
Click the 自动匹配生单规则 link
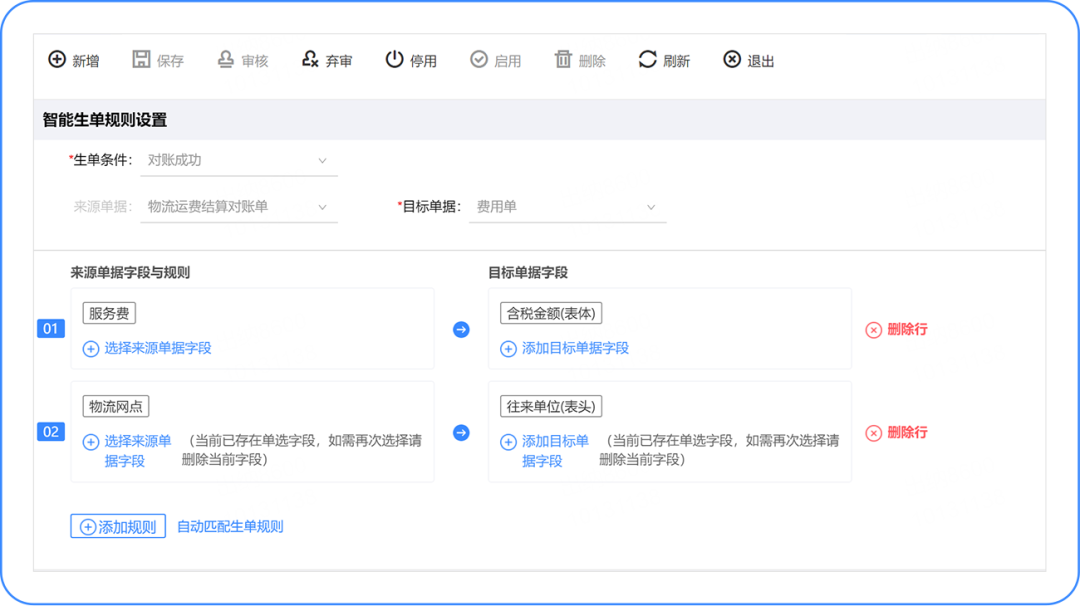(230, 526)
